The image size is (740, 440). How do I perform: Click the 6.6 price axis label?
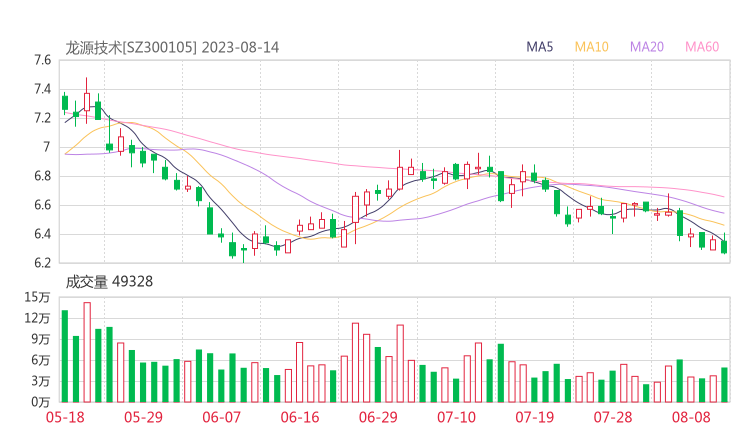click(x=42, y=205)
